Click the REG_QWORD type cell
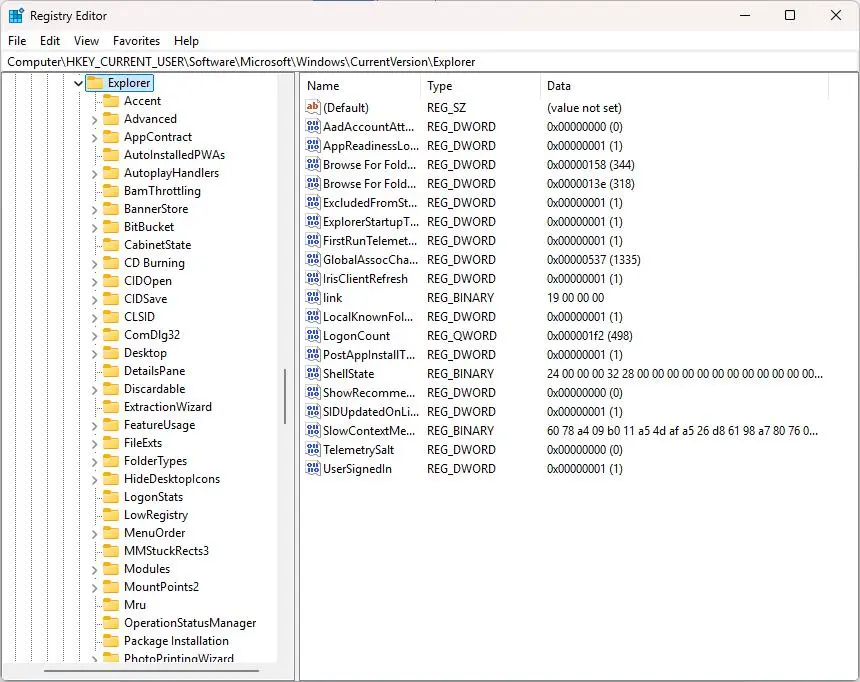The width and height of the screenshot is (860, 682). 462,335
